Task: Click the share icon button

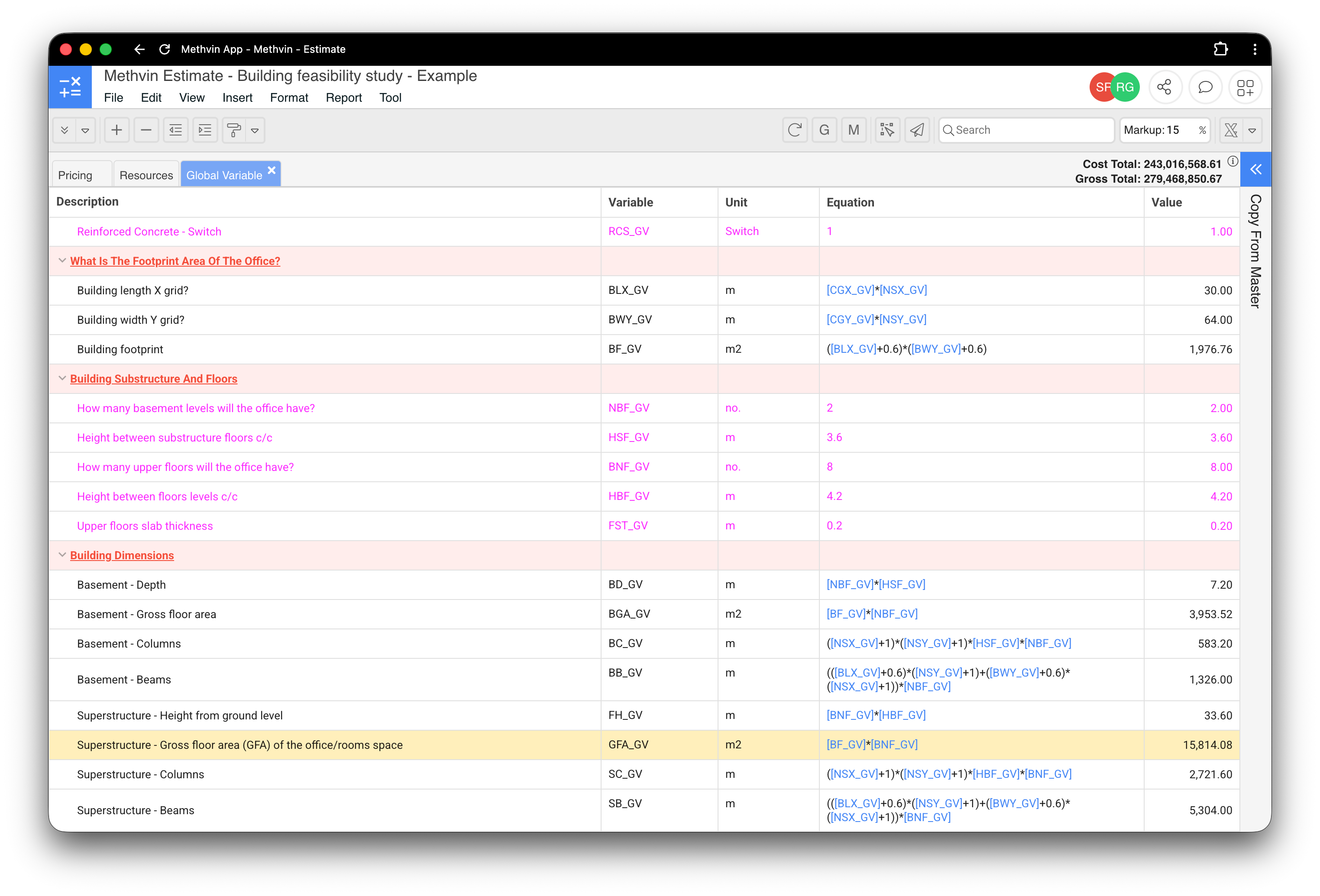Action: pos(1165,87)
